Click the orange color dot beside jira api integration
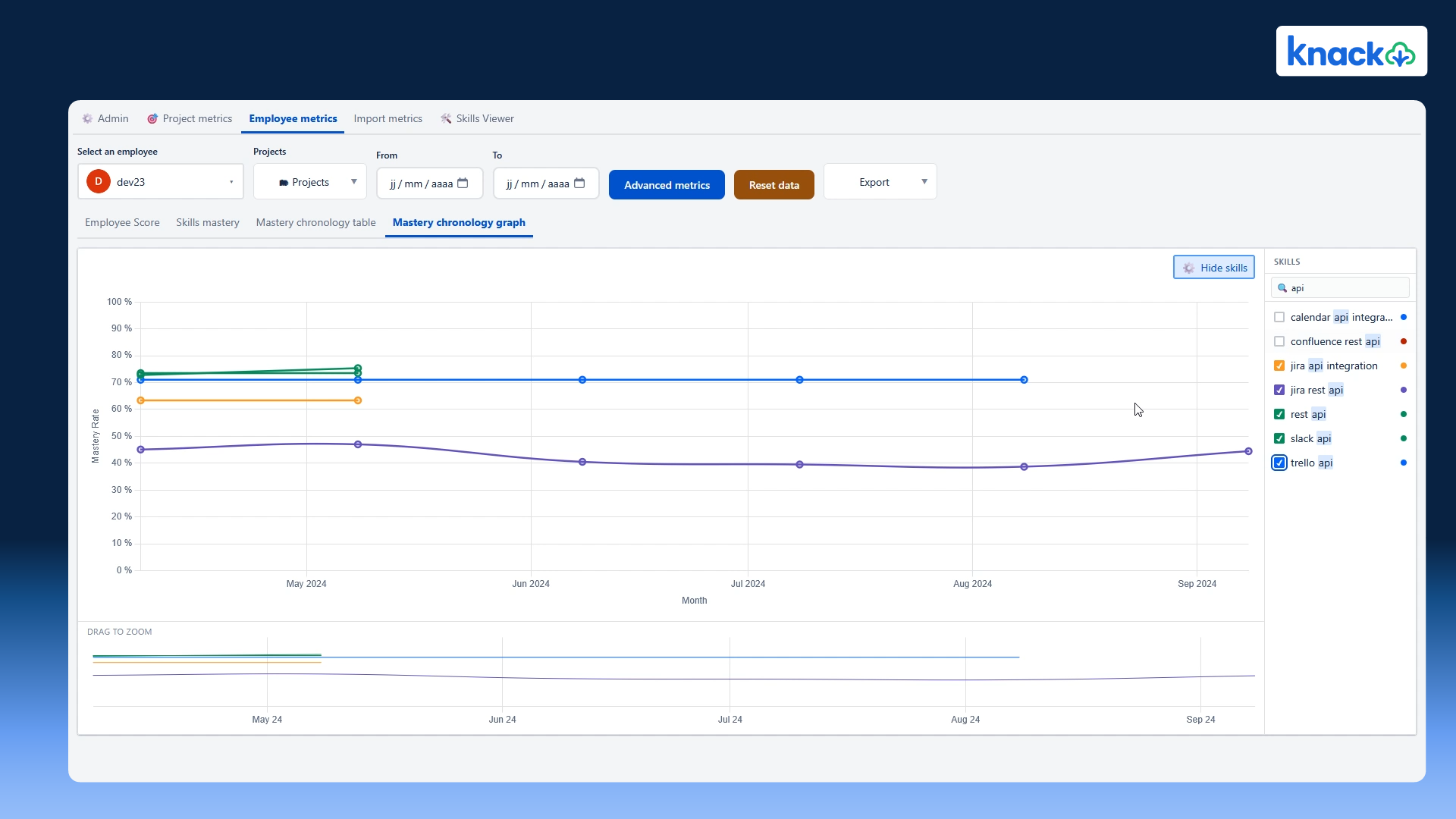 (x=1404, y=366)
